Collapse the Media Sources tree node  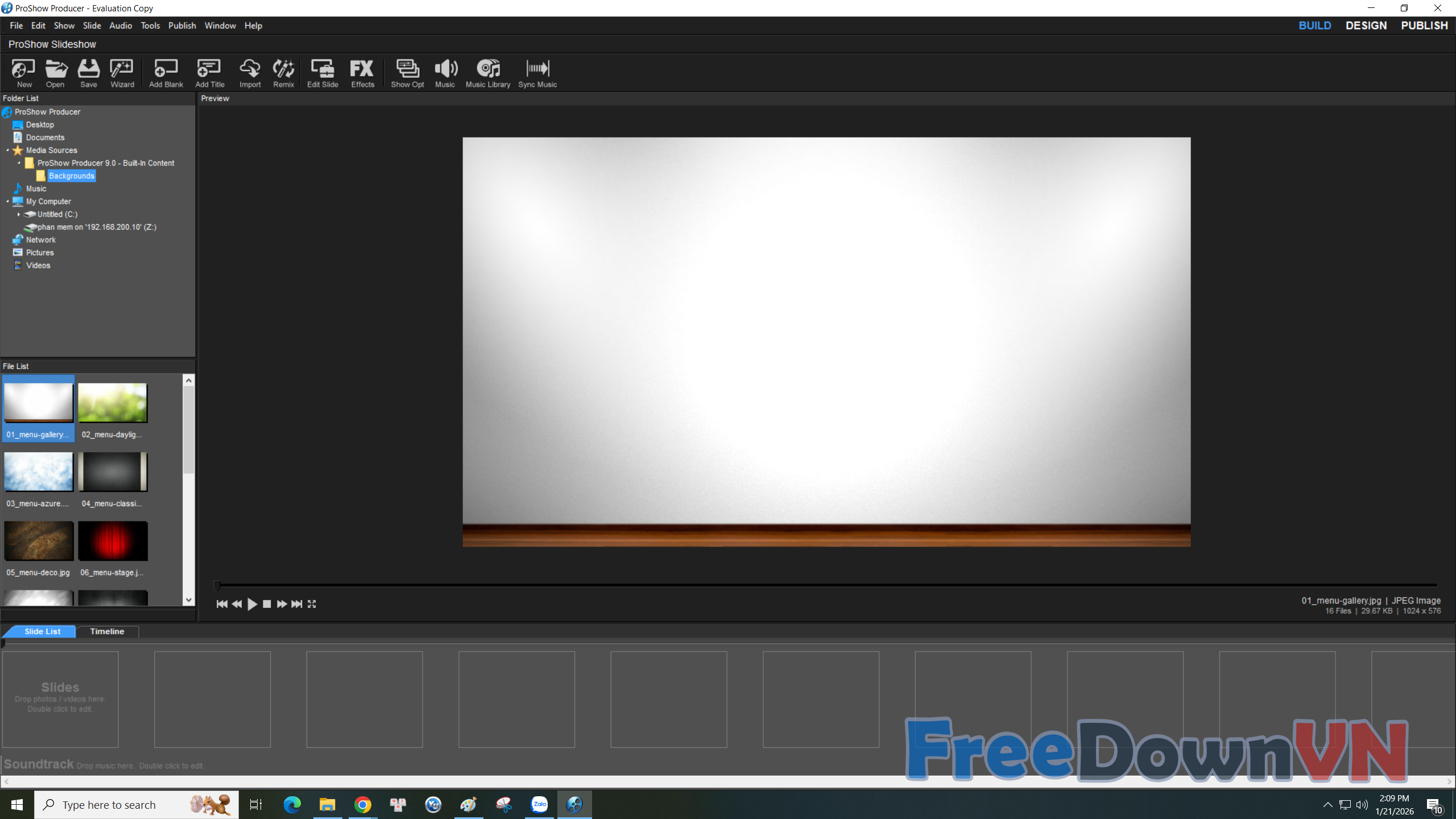tap(7, 150)
